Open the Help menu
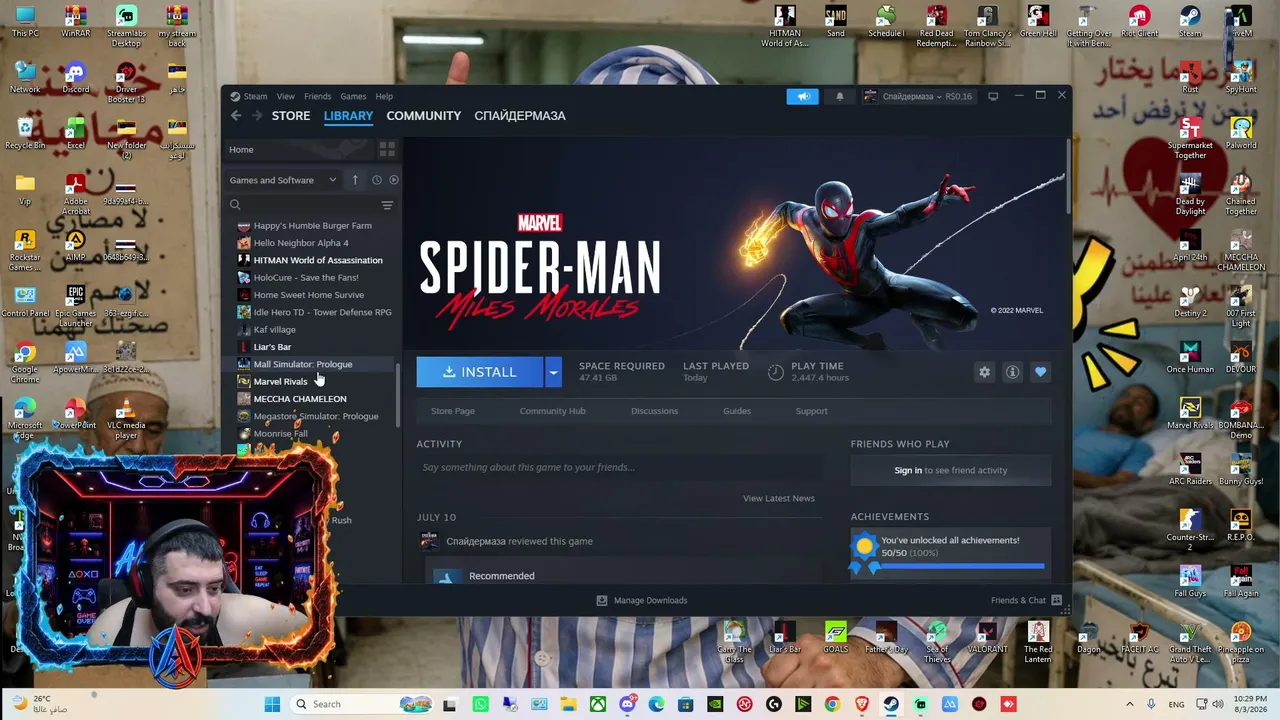The height and width of the screenshot is (720, 1280). pos(384,96)
